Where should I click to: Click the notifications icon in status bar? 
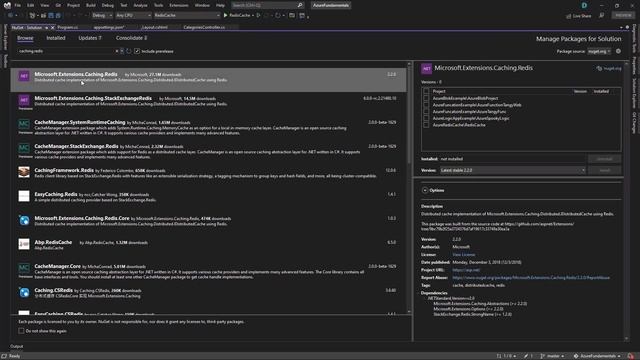point(631,356)
